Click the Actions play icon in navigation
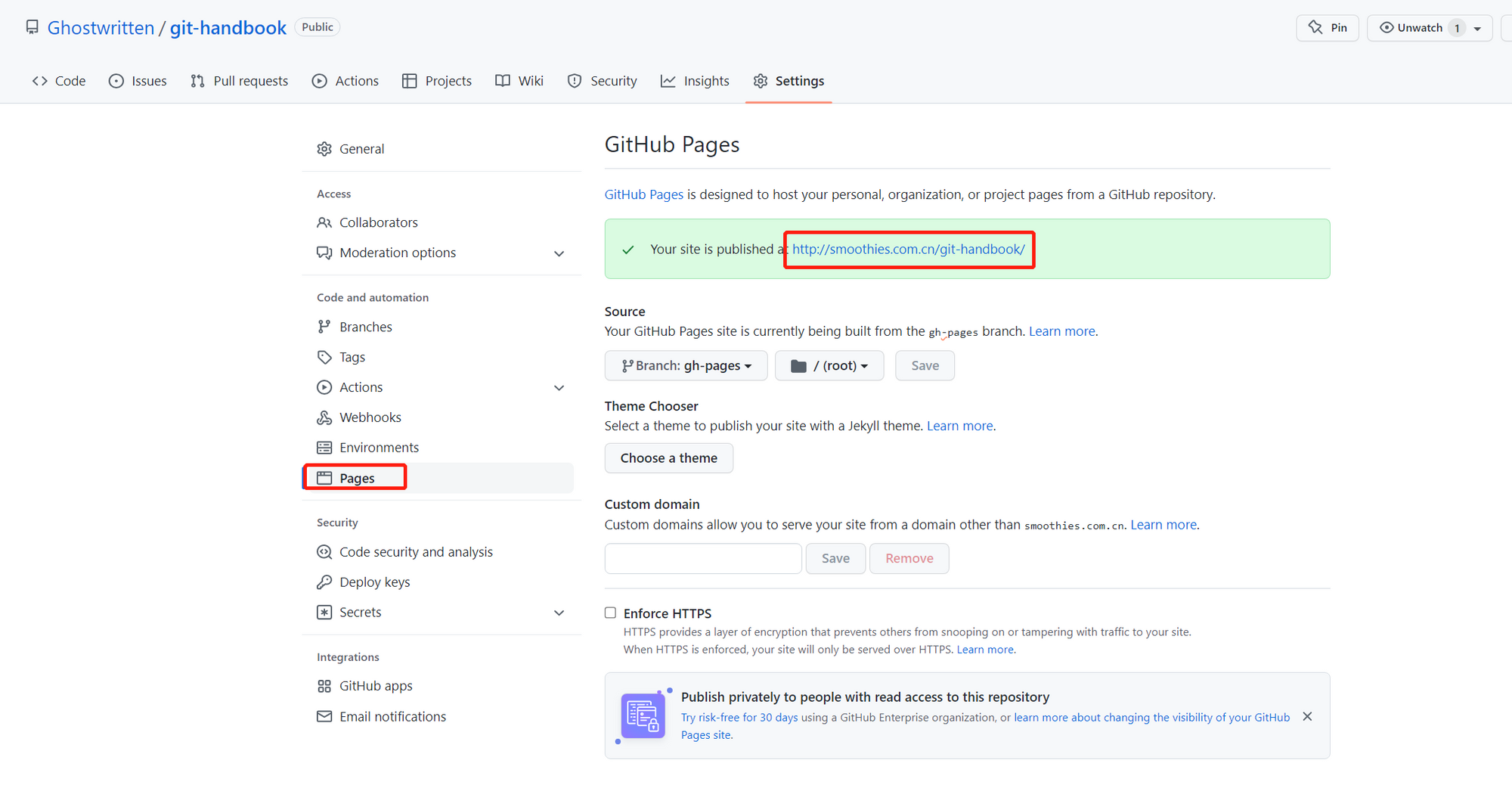The image size is (1512, 785). (x=320, y=81)
